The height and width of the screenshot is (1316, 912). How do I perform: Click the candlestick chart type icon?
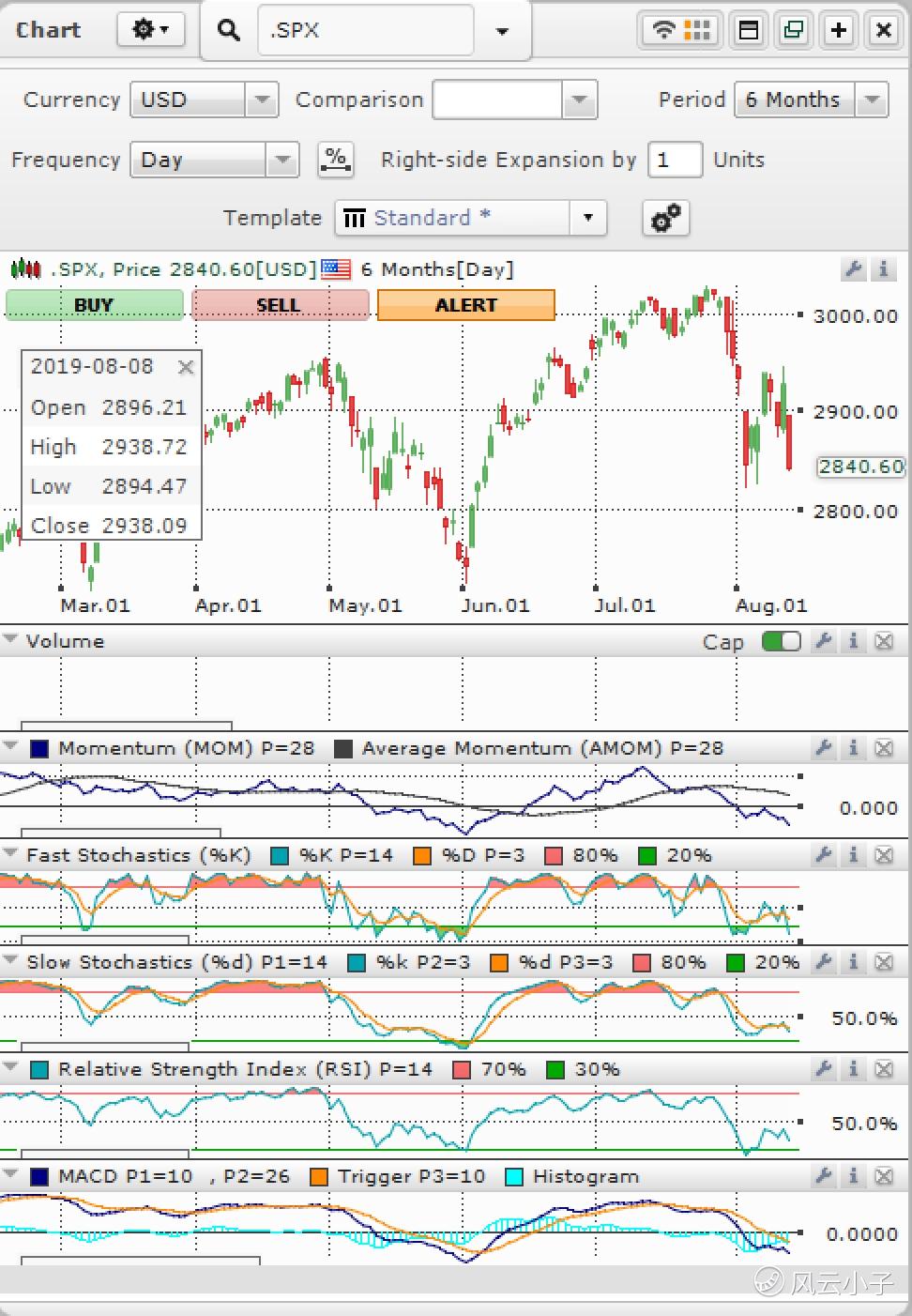pyautogui.click(x=25, y=269)
